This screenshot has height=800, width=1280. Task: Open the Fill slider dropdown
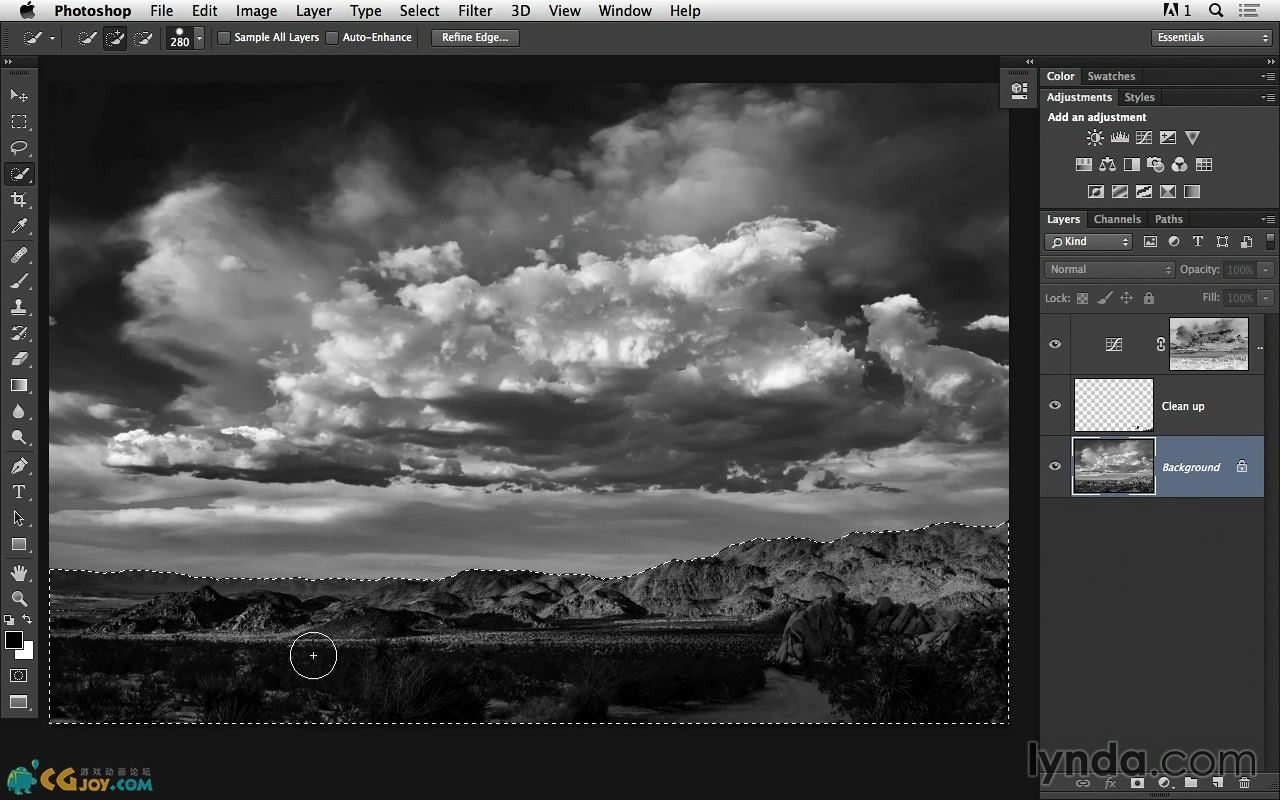tap(1266, 298)
